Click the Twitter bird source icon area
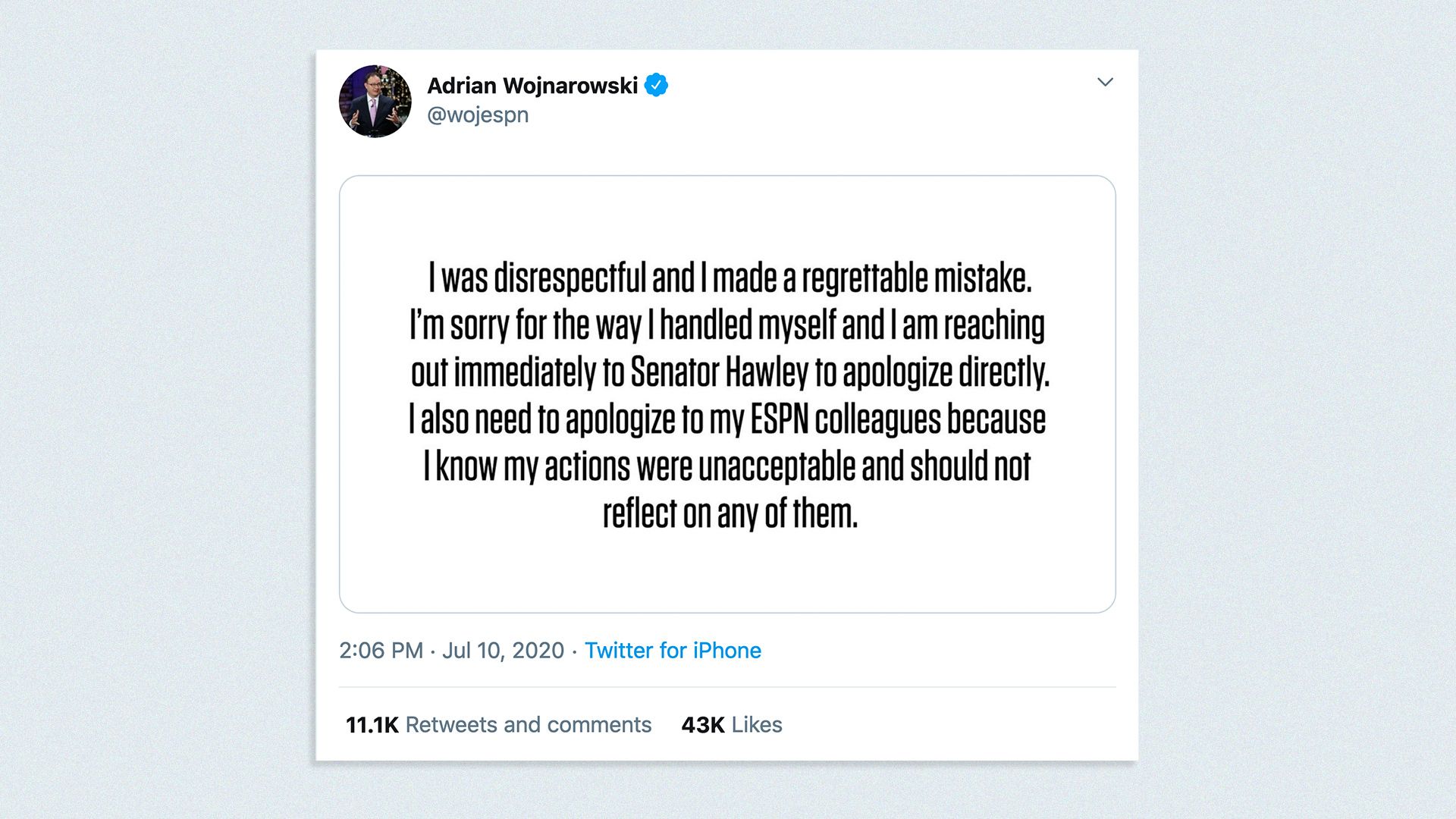 (673, 650)
